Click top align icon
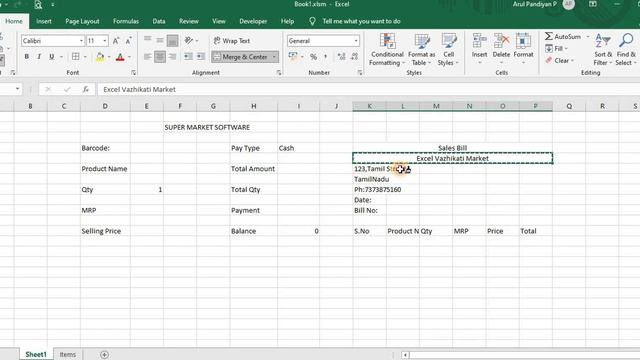 [148, 40]
